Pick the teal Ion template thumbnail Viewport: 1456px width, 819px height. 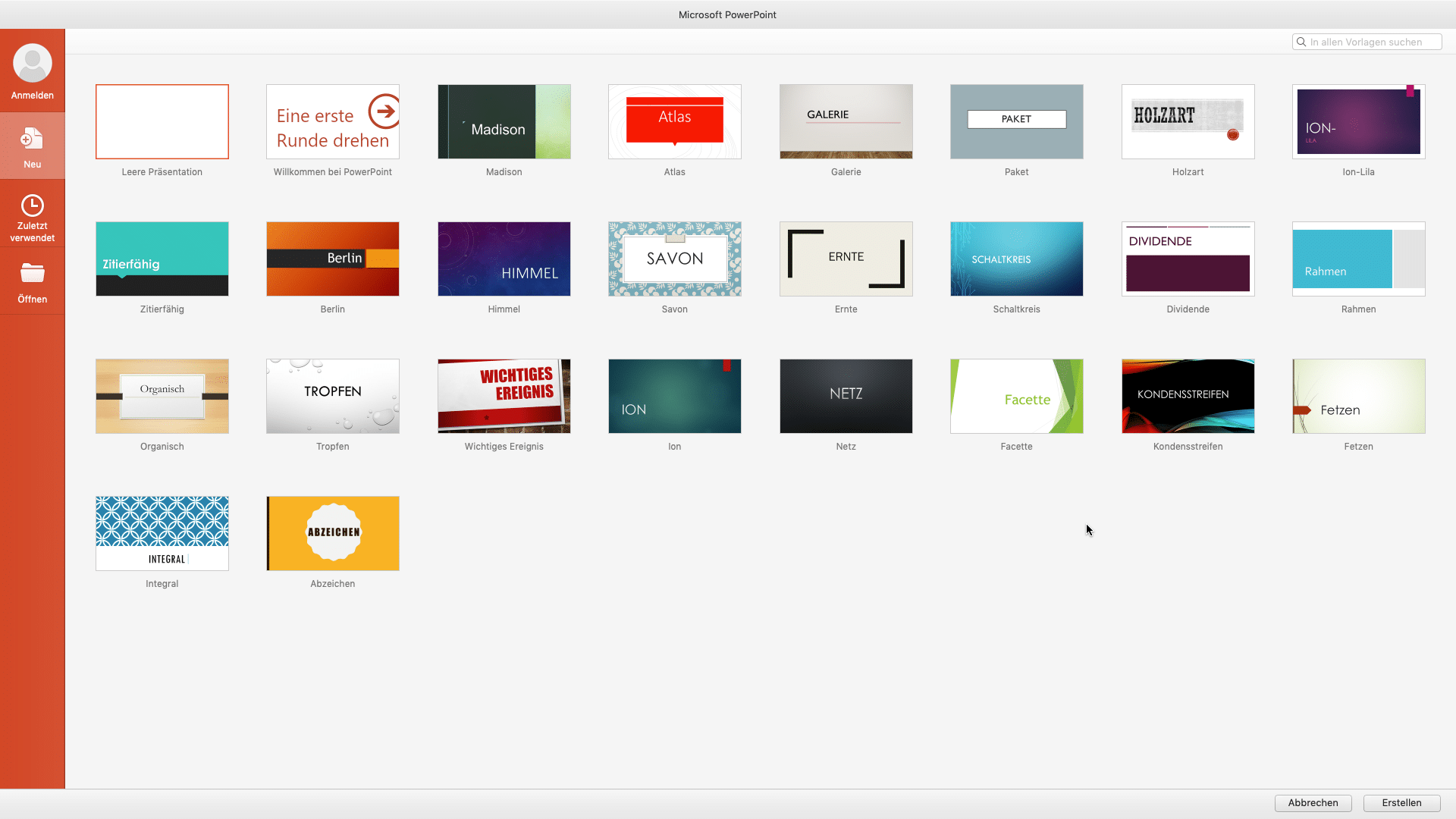coord(675,397)
